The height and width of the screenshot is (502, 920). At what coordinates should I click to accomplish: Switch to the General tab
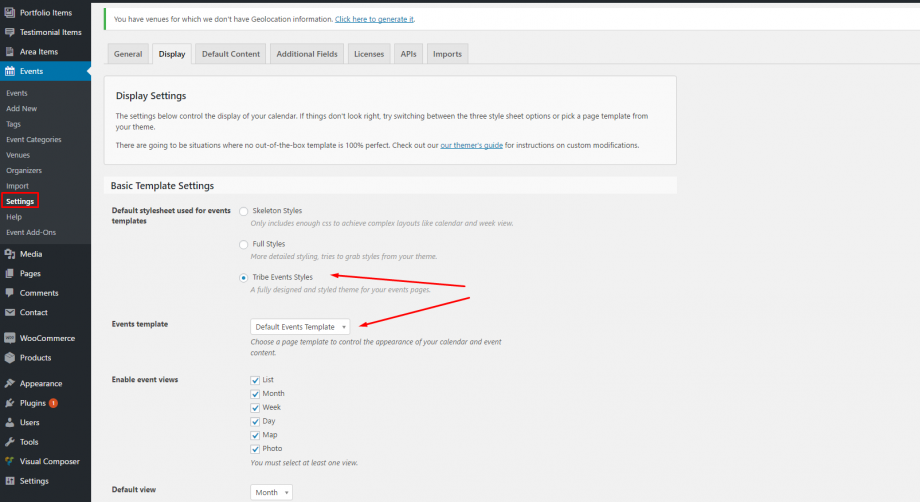[x=128, y=54]
